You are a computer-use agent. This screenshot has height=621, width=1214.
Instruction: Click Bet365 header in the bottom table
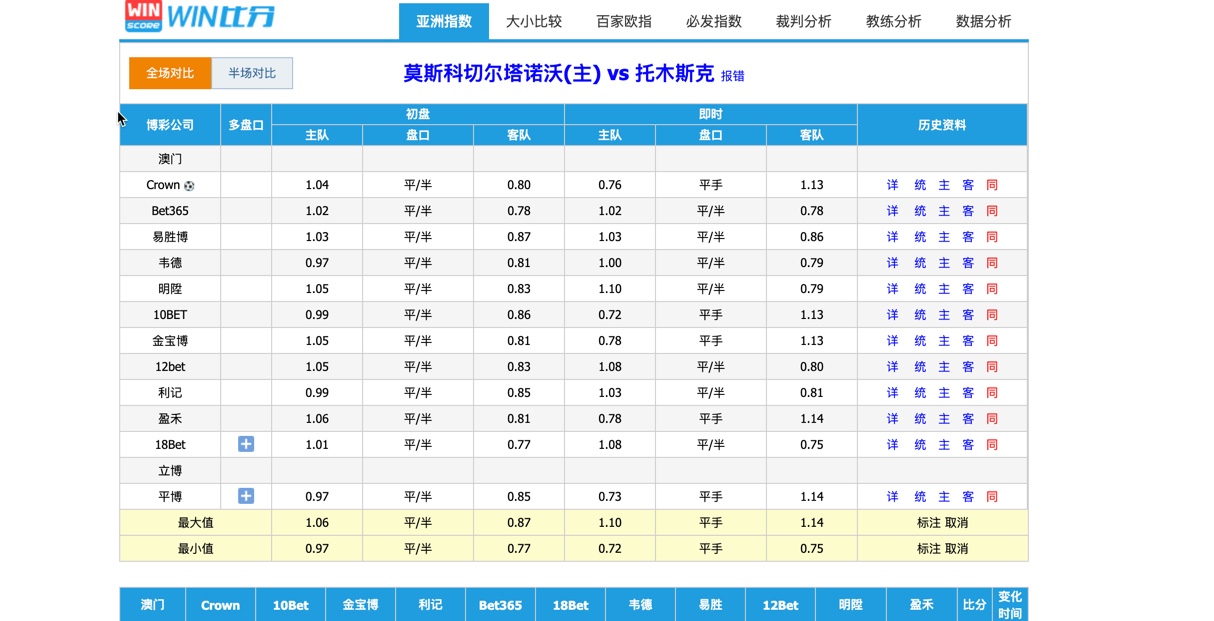coord(500,605)
